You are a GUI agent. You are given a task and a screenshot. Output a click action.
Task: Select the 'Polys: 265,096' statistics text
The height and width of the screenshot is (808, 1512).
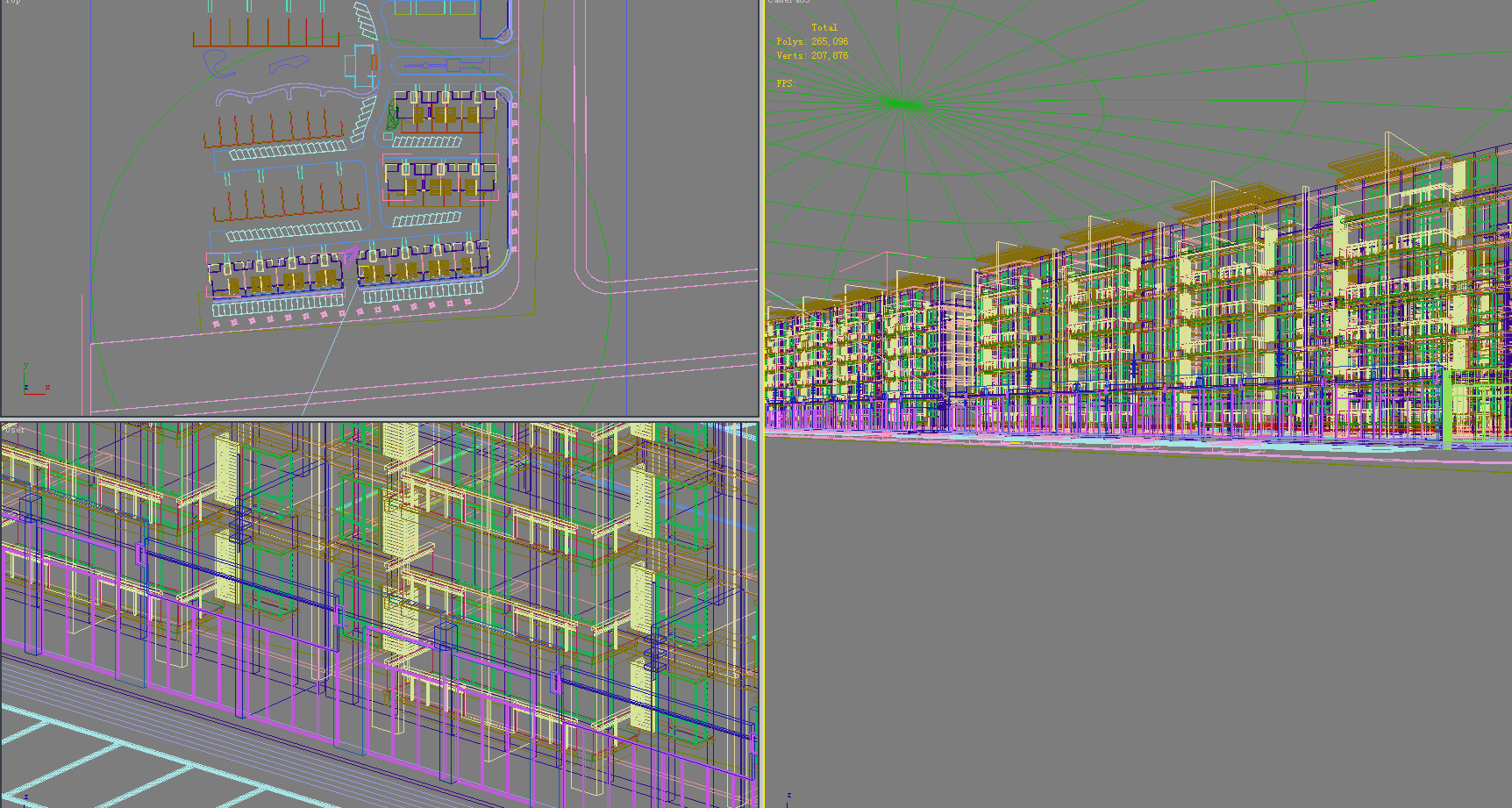tap(812, 41)
